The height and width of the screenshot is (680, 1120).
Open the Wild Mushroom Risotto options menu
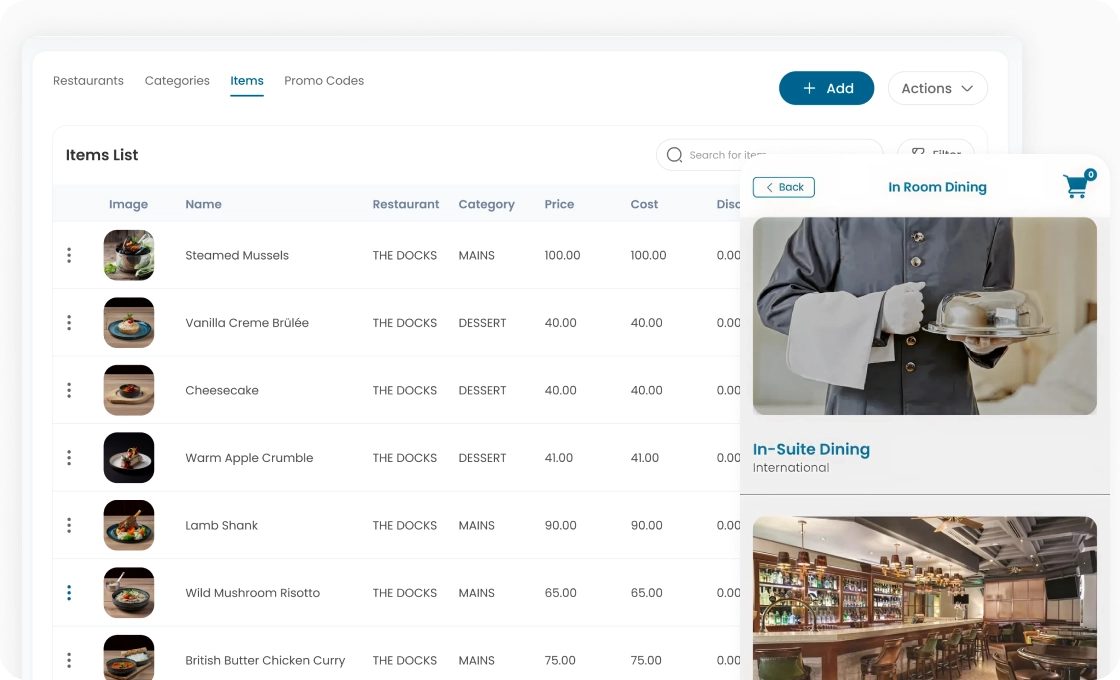click(x=69, y=593)
